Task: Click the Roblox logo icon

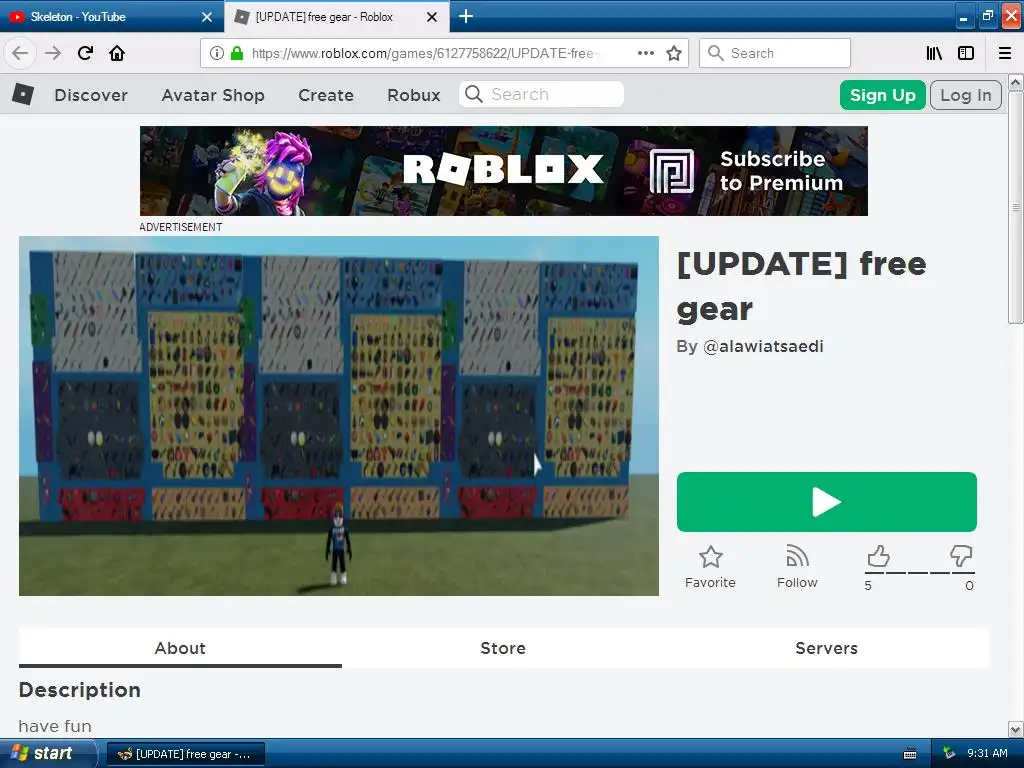Action: coord(23,95)
